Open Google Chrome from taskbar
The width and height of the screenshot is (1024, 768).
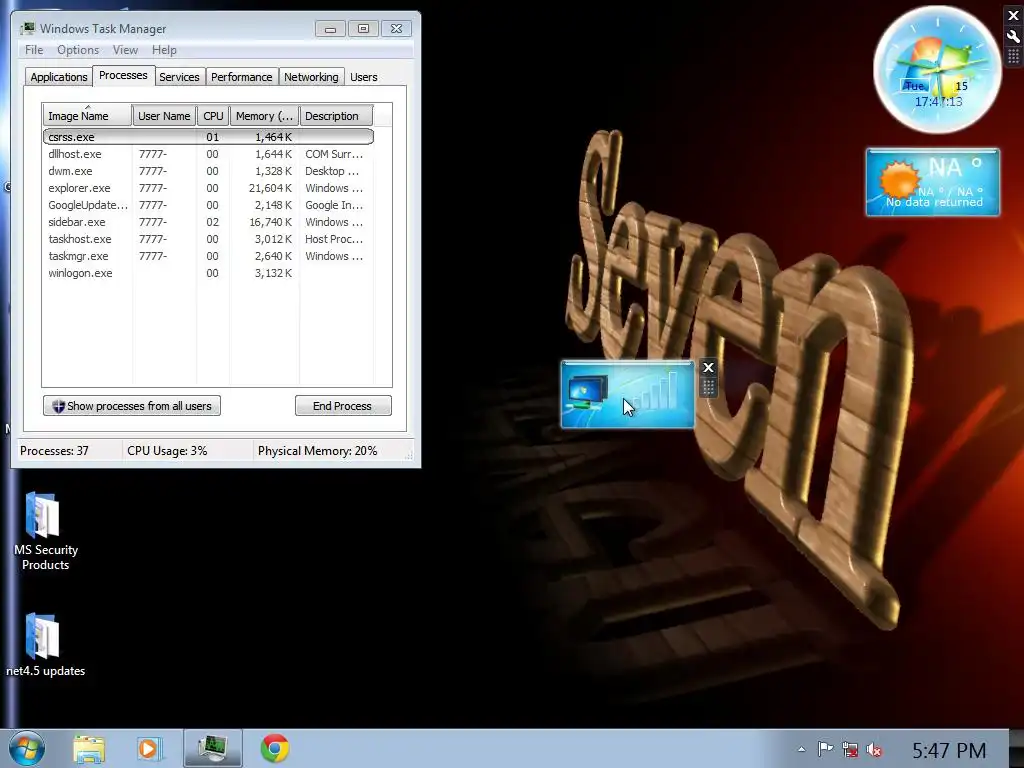pyautogui.click(x=275, y=748)
